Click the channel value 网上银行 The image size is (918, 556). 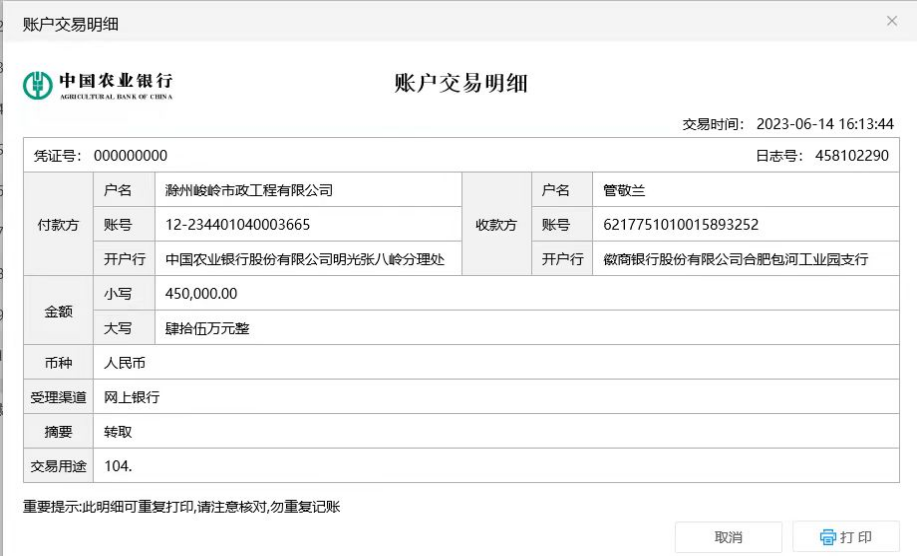tap(132, 397)
